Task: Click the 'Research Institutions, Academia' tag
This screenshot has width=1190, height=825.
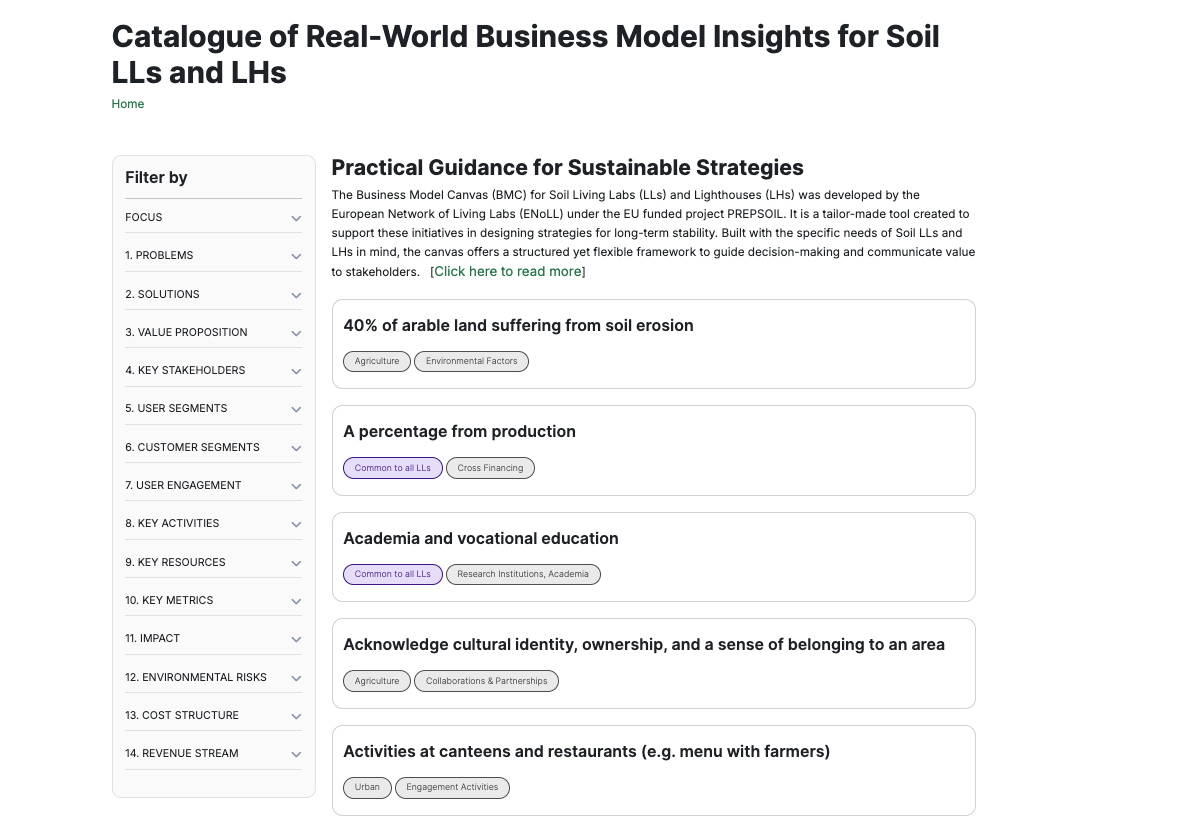Action: pyautogui.click(x=523, y=574)
